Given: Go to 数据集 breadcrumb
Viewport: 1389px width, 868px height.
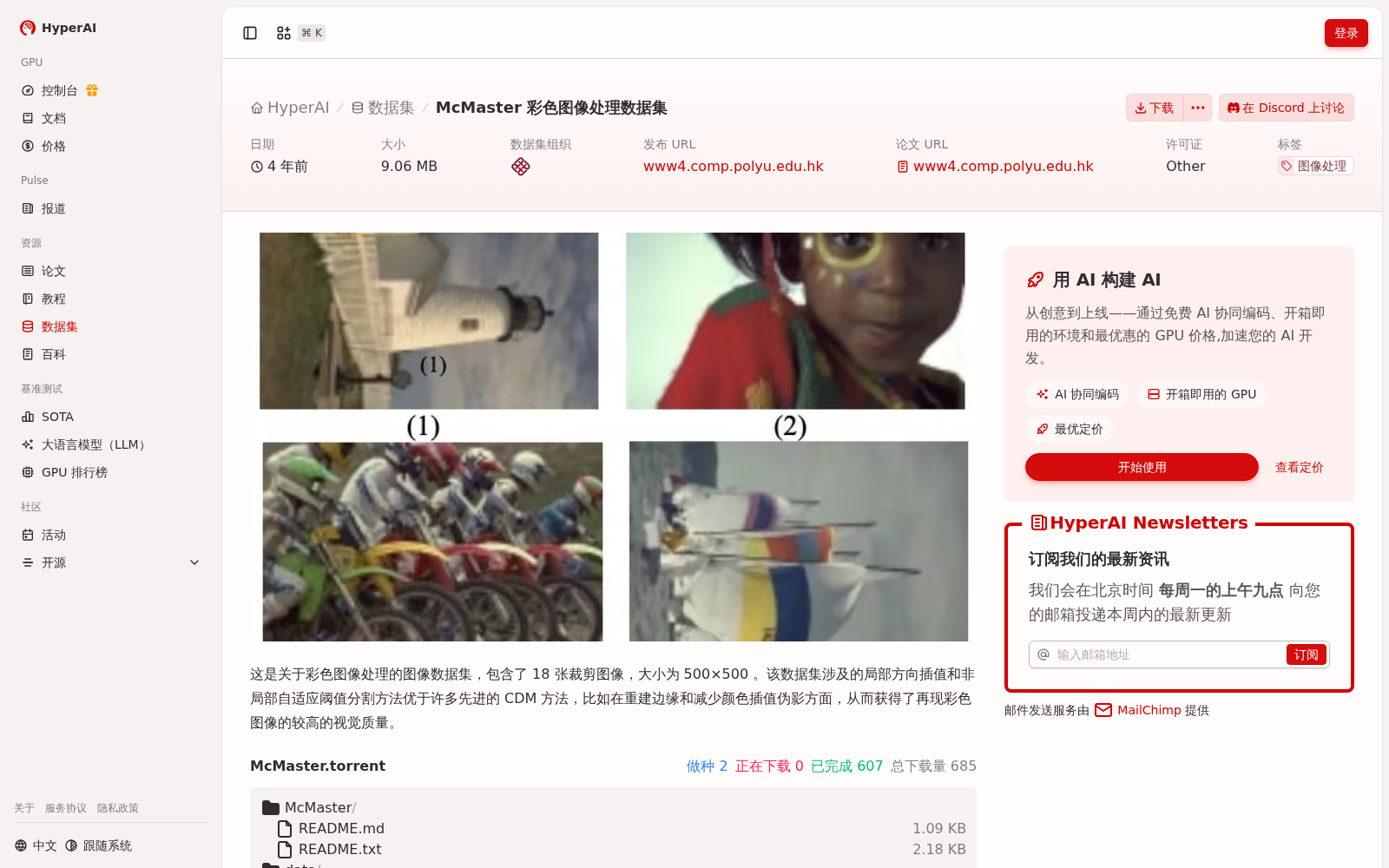Looking at the screenshot, I should point(383,108).
